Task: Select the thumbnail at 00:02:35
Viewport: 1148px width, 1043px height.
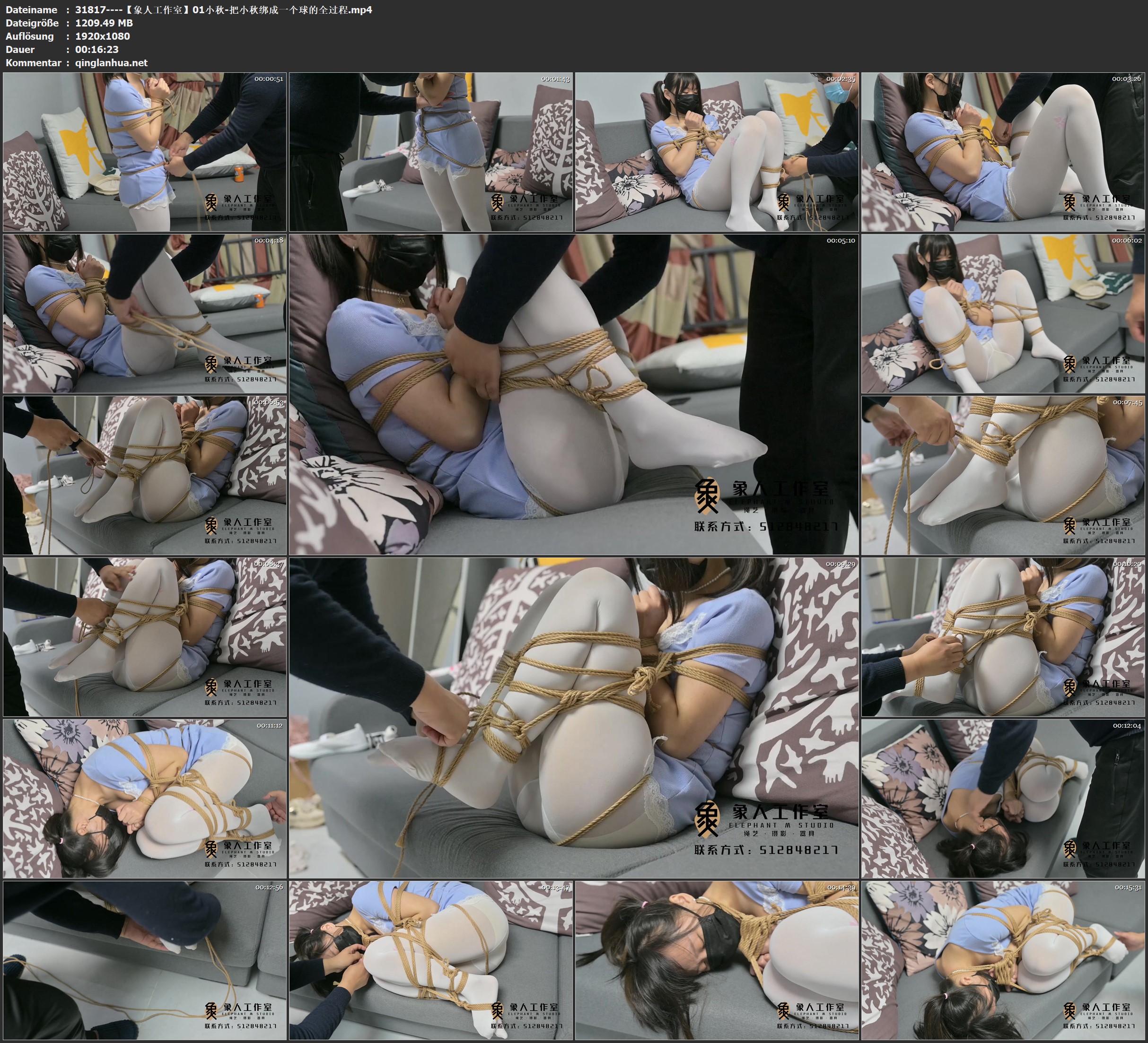Action: pos(716,152)
